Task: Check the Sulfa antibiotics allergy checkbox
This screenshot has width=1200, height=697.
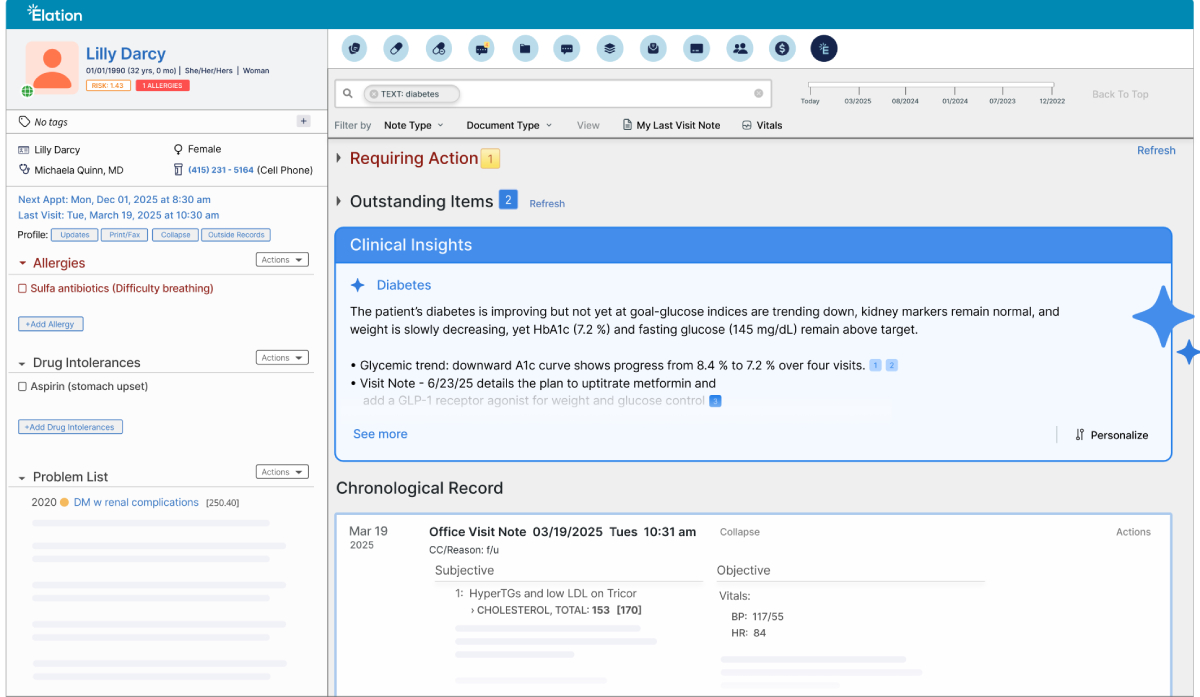Action: point(23,289)
